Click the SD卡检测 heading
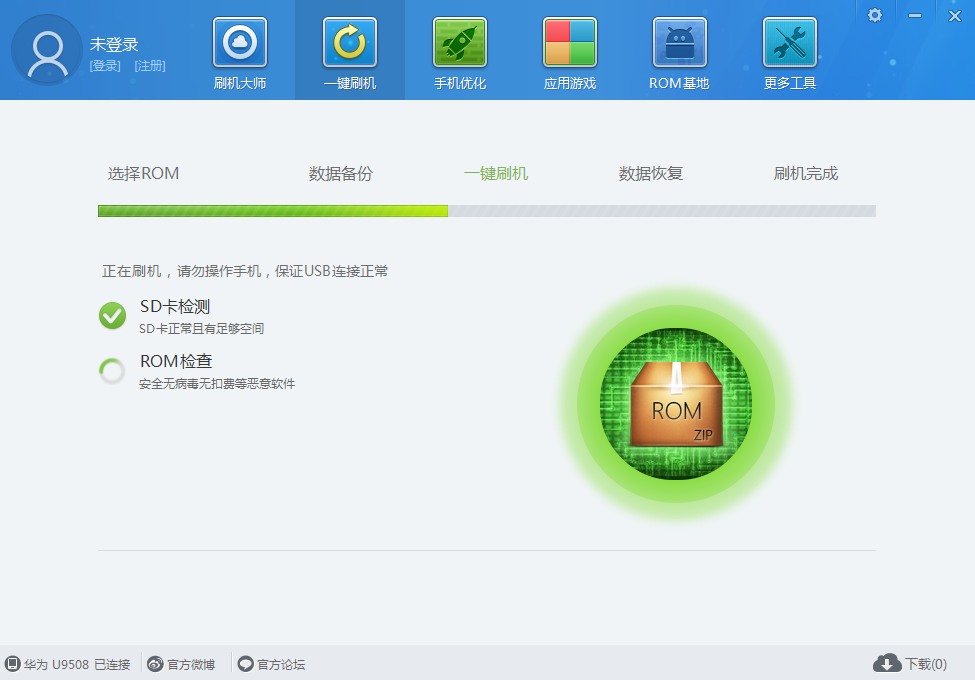Image resolution: width=975 pixels, height=680 pixels. pos(175,306)
